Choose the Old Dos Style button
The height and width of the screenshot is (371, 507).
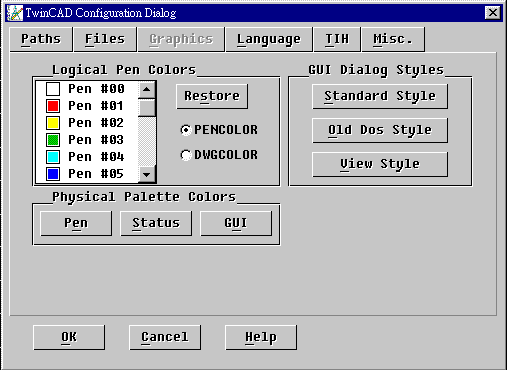click(380, 130)
